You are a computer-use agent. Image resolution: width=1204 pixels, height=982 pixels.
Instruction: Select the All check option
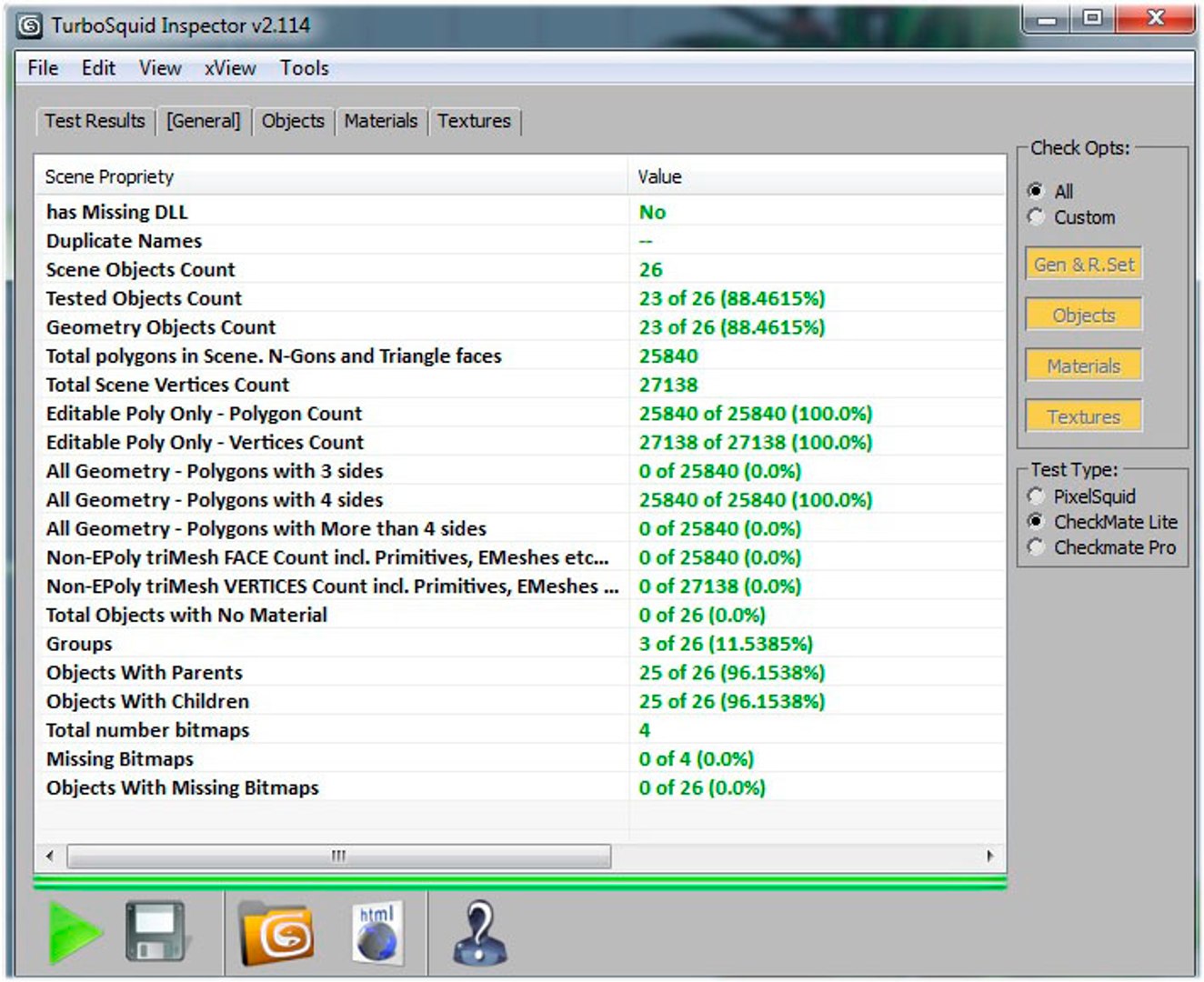pos(1050,191)
